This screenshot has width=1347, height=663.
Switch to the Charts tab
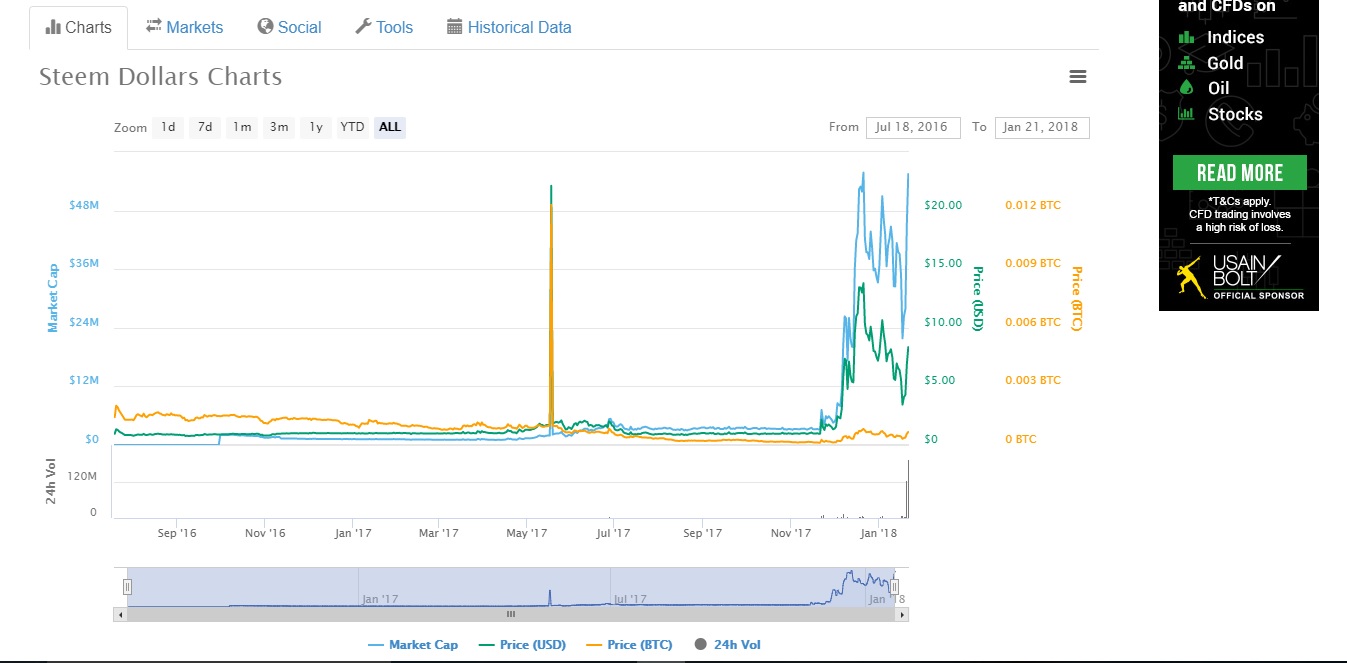coord(78,27)
